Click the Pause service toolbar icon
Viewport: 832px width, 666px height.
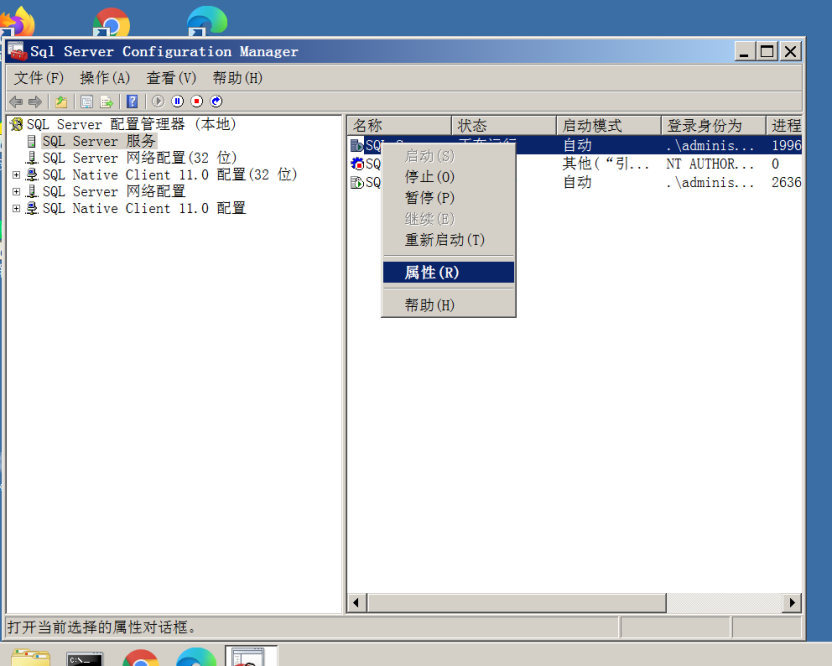pyautogui.click(x=177, y=101)
